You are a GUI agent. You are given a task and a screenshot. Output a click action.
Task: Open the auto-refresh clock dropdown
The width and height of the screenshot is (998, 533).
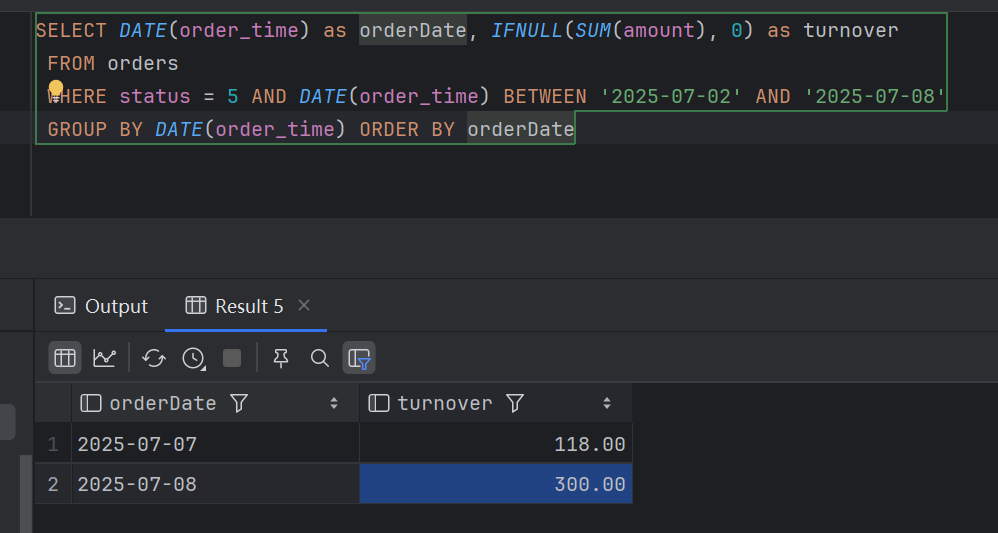[x=193, y=358]
